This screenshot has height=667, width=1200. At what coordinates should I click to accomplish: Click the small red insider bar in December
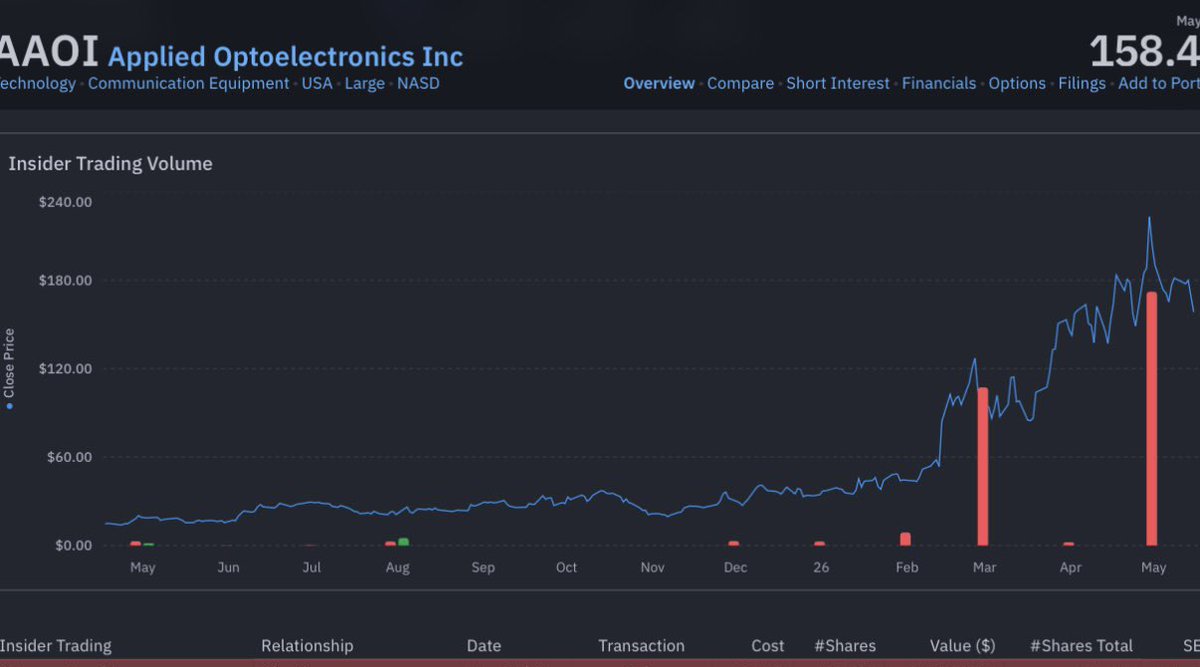click(733, 544)
